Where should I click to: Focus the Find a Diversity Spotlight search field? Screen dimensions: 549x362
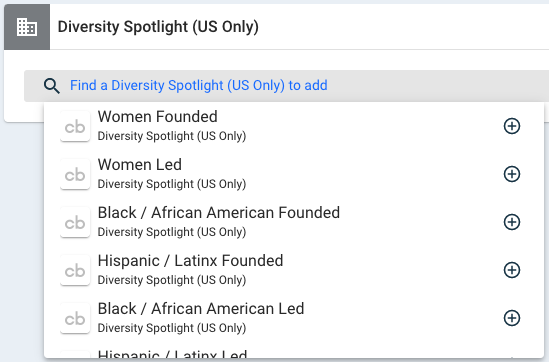tap(286, 86)
